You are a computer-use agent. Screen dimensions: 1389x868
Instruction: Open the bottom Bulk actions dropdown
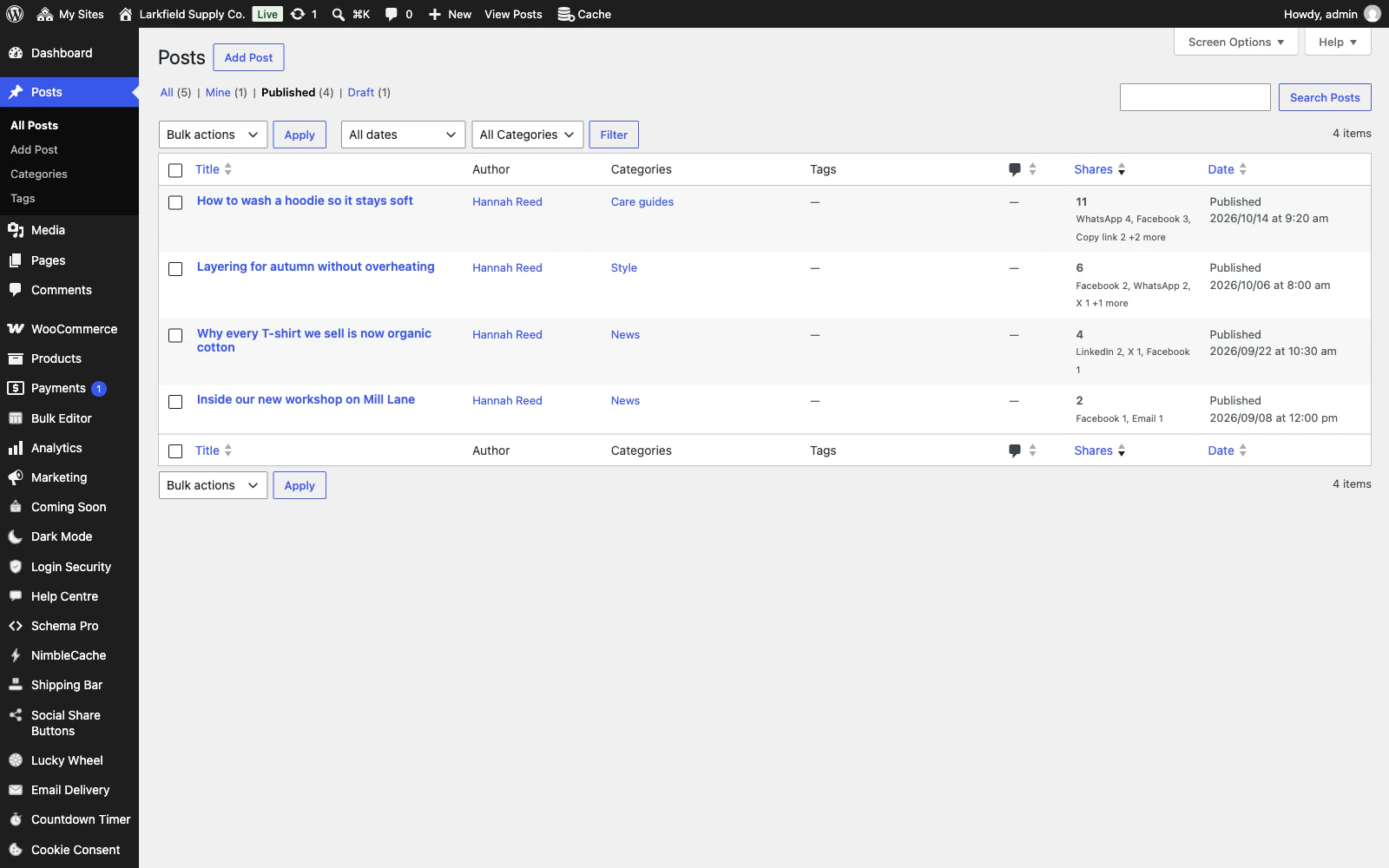tap(213, 485)
